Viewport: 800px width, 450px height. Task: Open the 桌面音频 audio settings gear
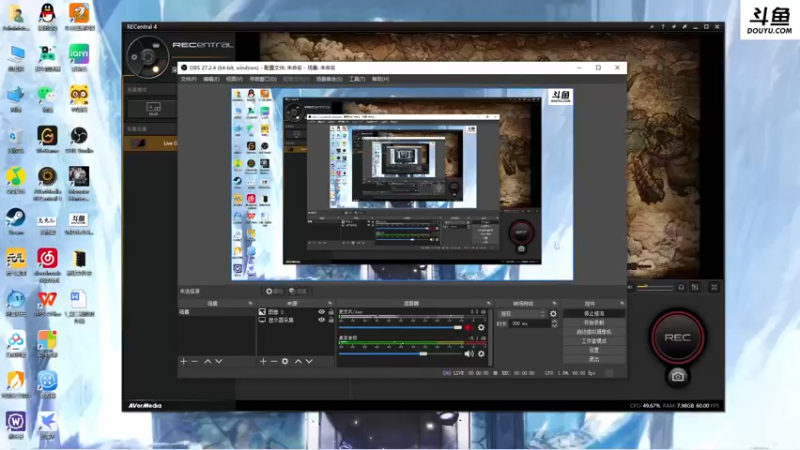[481, 354]
